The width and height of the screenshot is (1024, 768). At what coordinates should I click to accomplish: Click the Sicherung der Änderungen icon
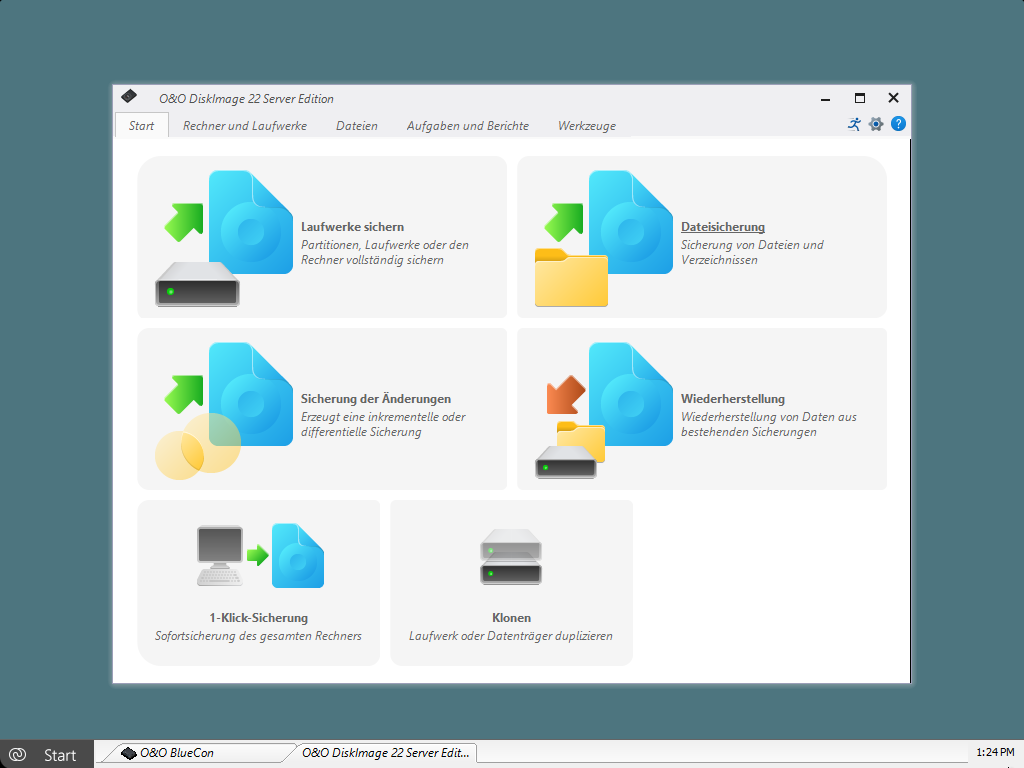pos(225,410)
